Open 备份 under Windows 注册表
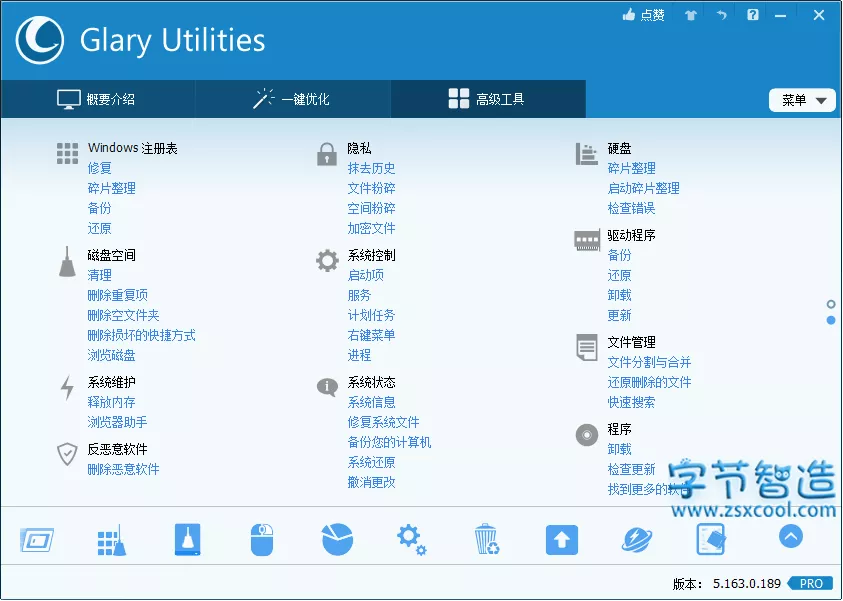Screen dimensions: 843x601 click(x=99, y=208)
